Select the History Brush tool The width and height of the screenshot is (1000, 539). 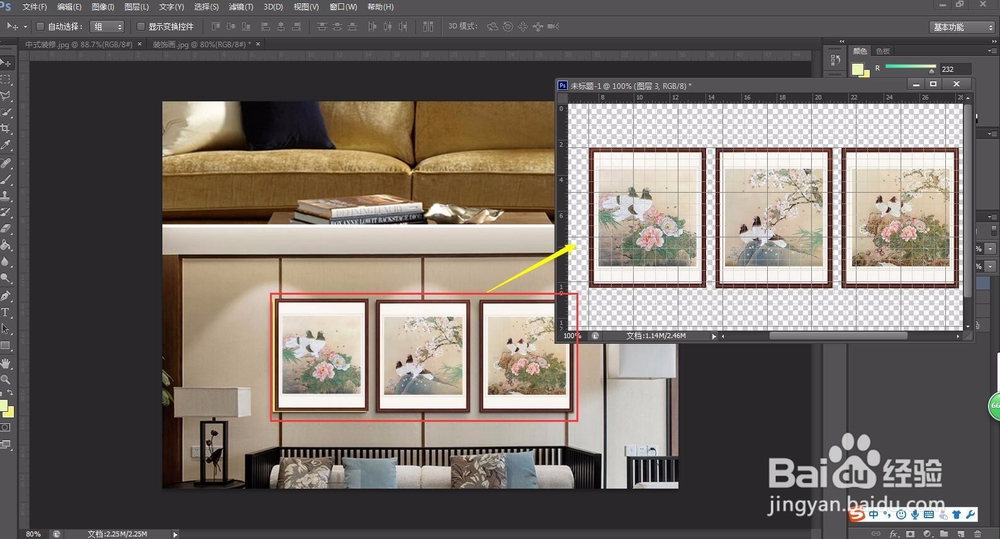point(6,212)
